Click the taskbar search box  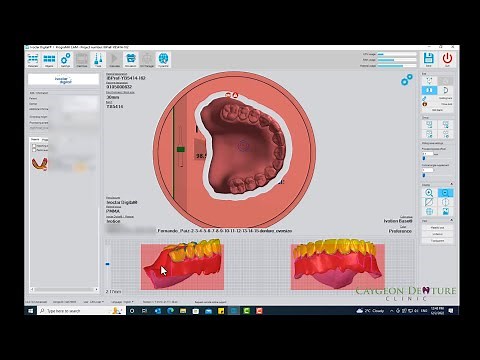click(x=81, y=311)
